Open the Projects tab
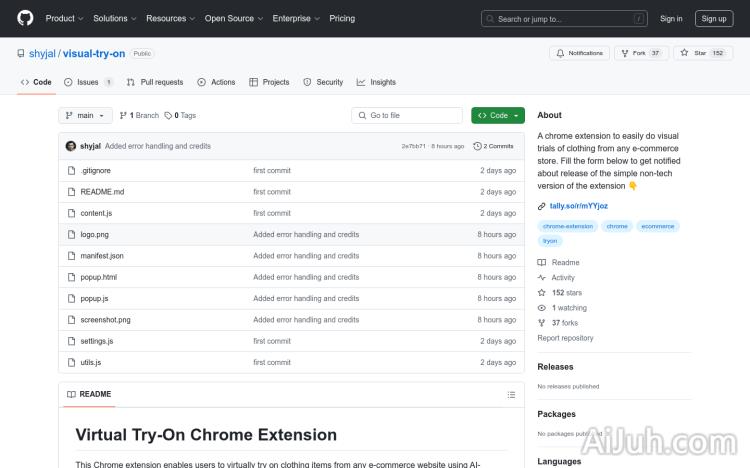This screenshot has height=468, width=750. point(269,82)
